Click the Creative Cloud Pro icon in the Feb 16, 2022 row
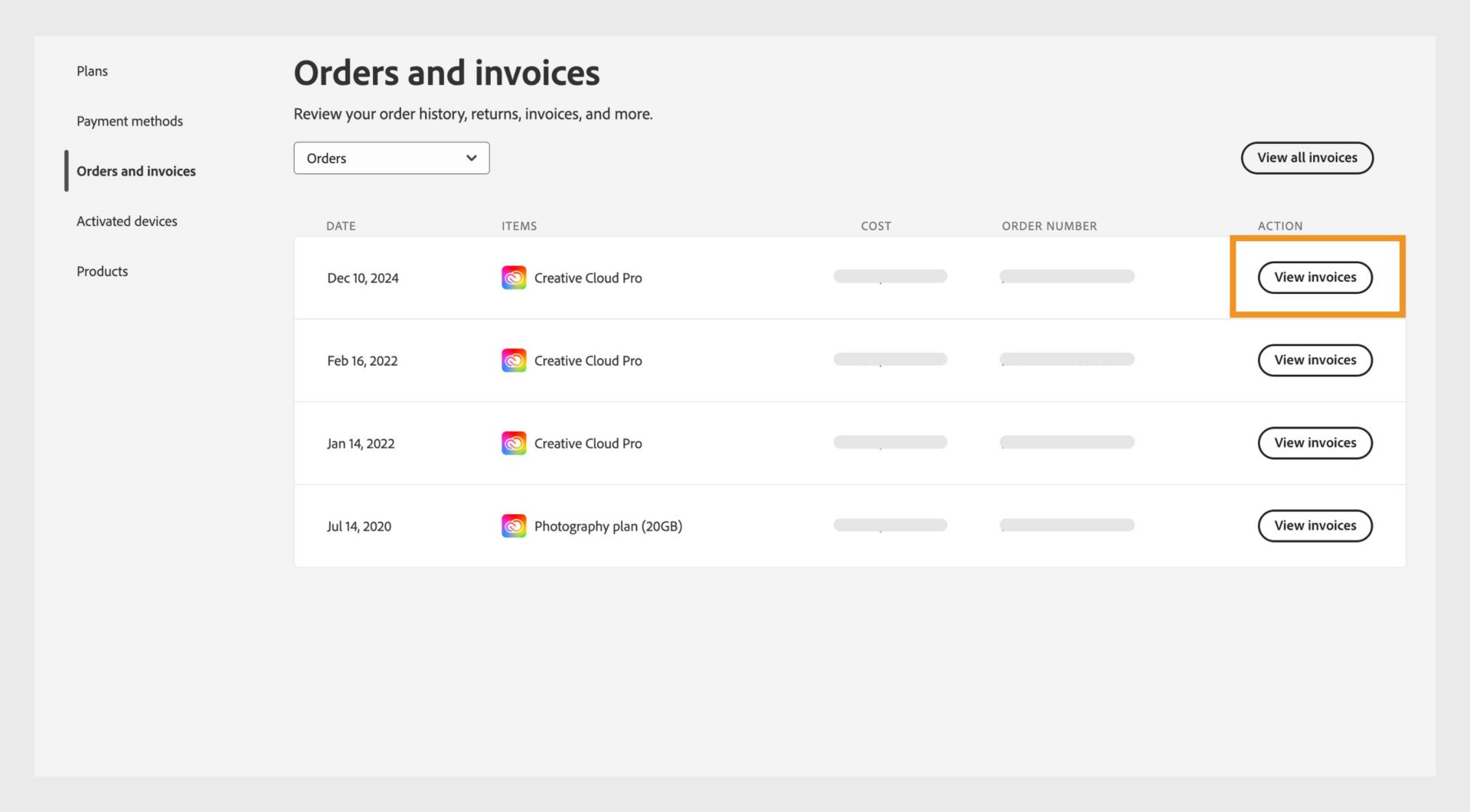Viewport: 1470px width, 812px height. tap(514, 360)
